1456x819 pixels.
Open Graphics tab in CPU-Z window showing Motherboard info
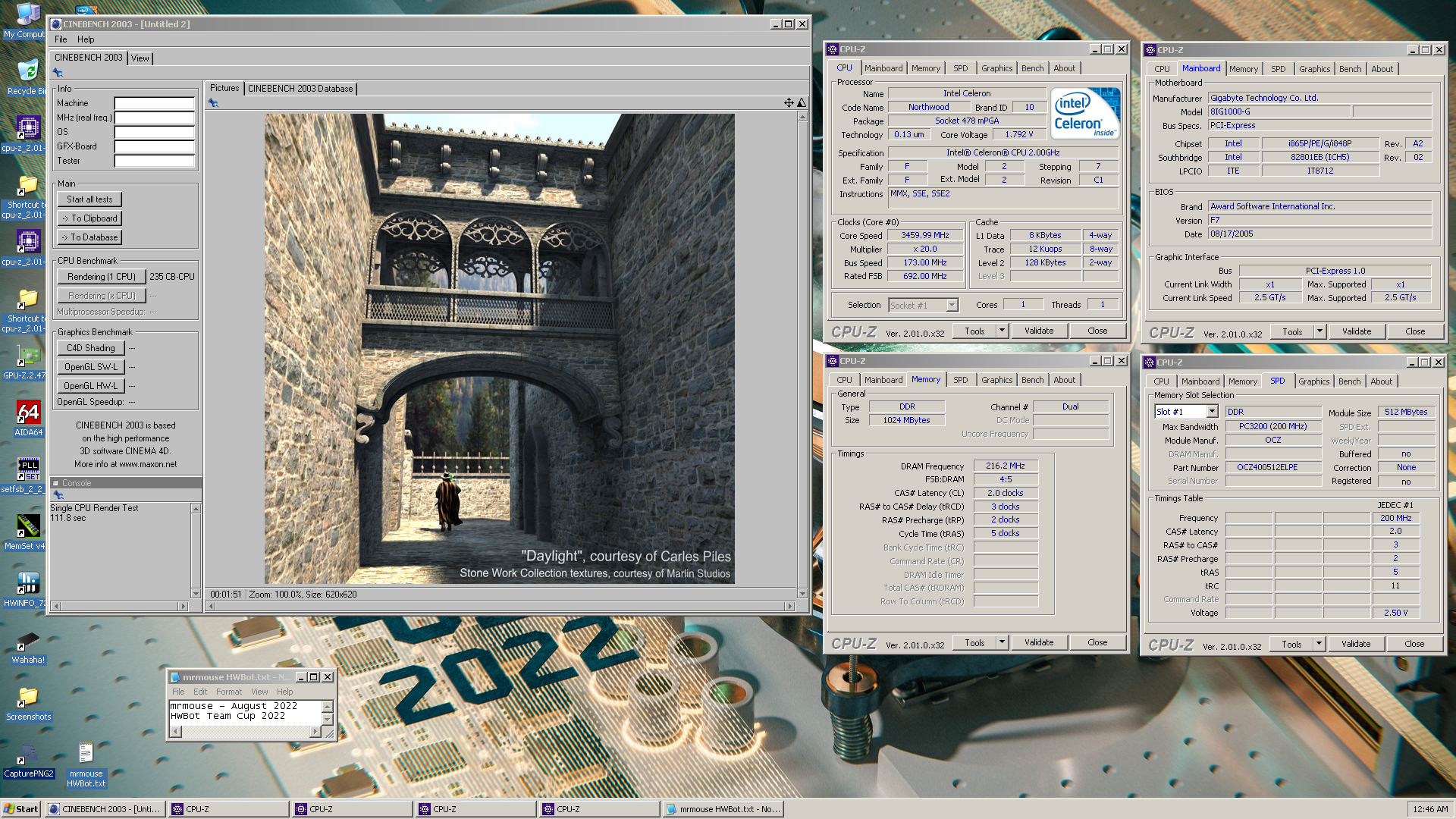tap(1314, 69)
